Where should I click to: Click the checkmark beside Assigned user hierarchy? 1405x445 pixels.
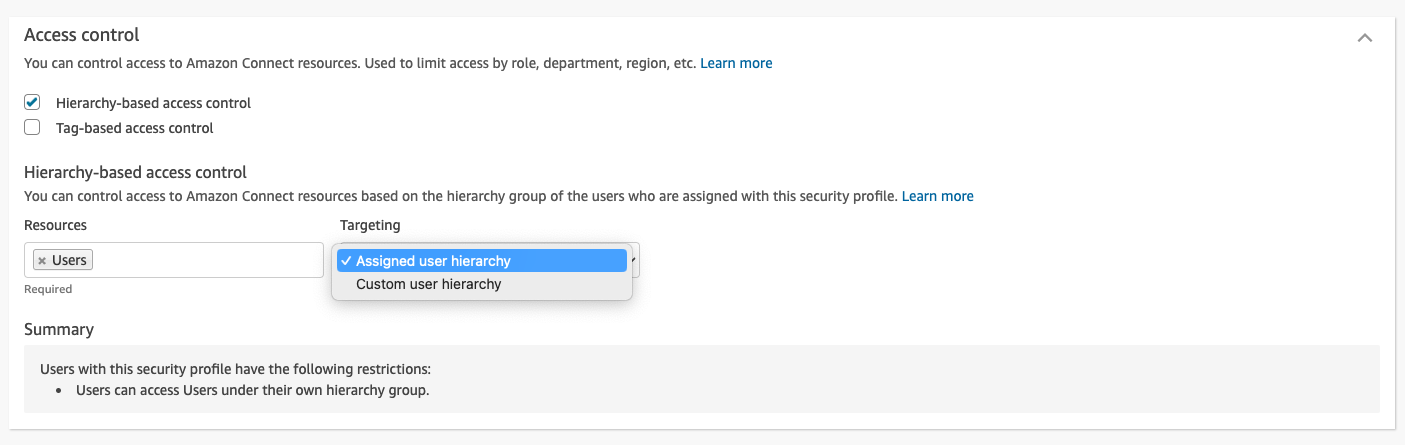[345, 261]
